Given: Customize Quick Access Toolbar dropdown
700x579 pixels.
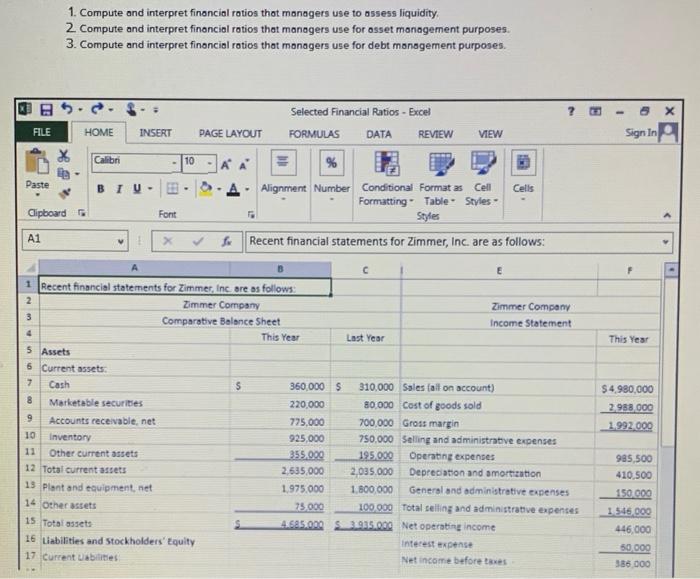Looking at the screenshot, I should [155, 109].
